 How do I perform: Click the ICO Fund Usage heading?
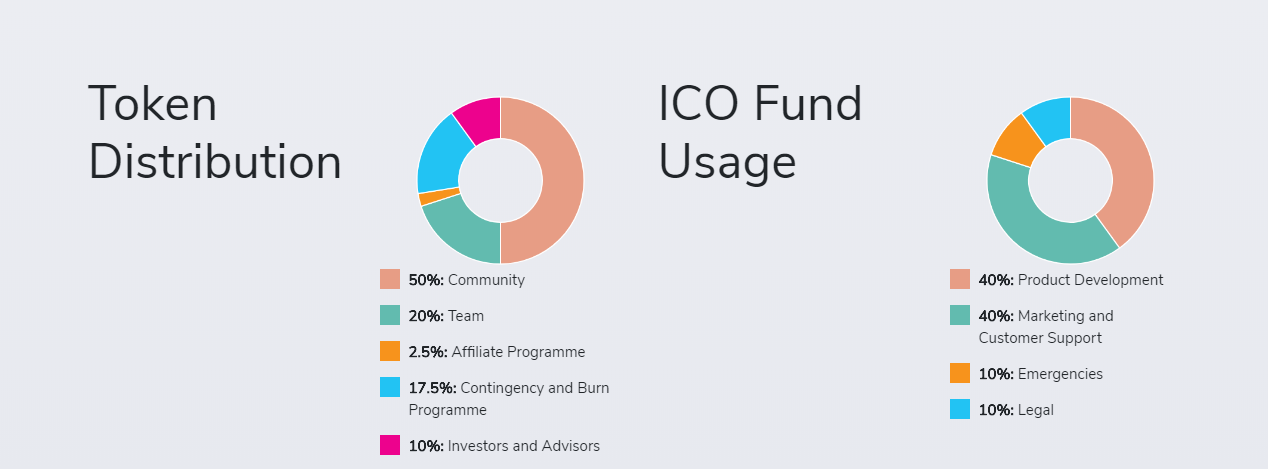[x=760, y=133]
